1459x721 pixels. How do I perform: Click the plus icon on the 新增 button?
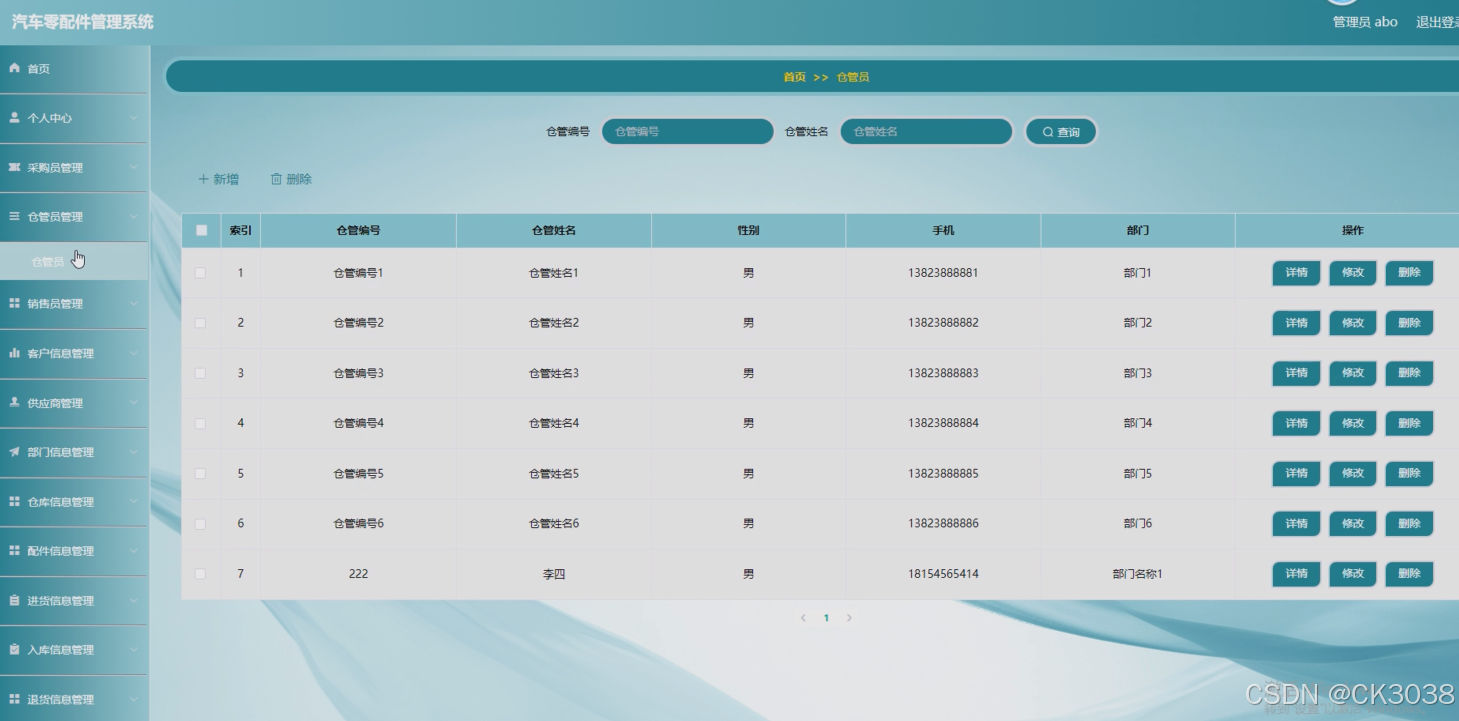(x=202, y=178)
